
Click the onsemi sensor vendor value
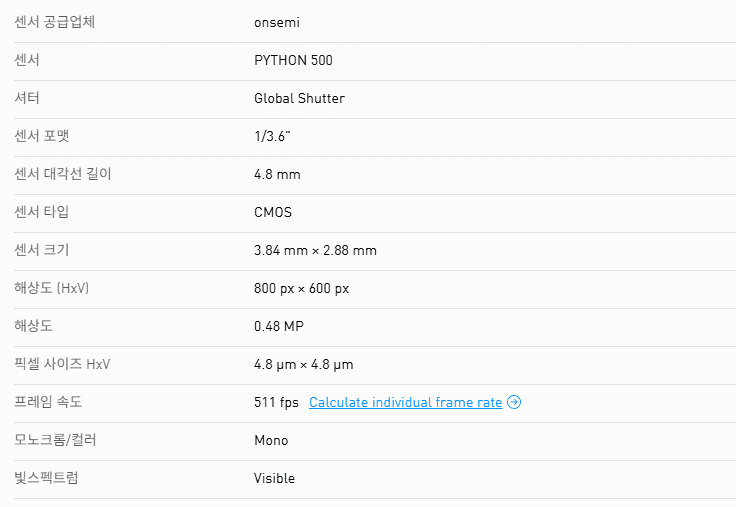click(277, 22)
